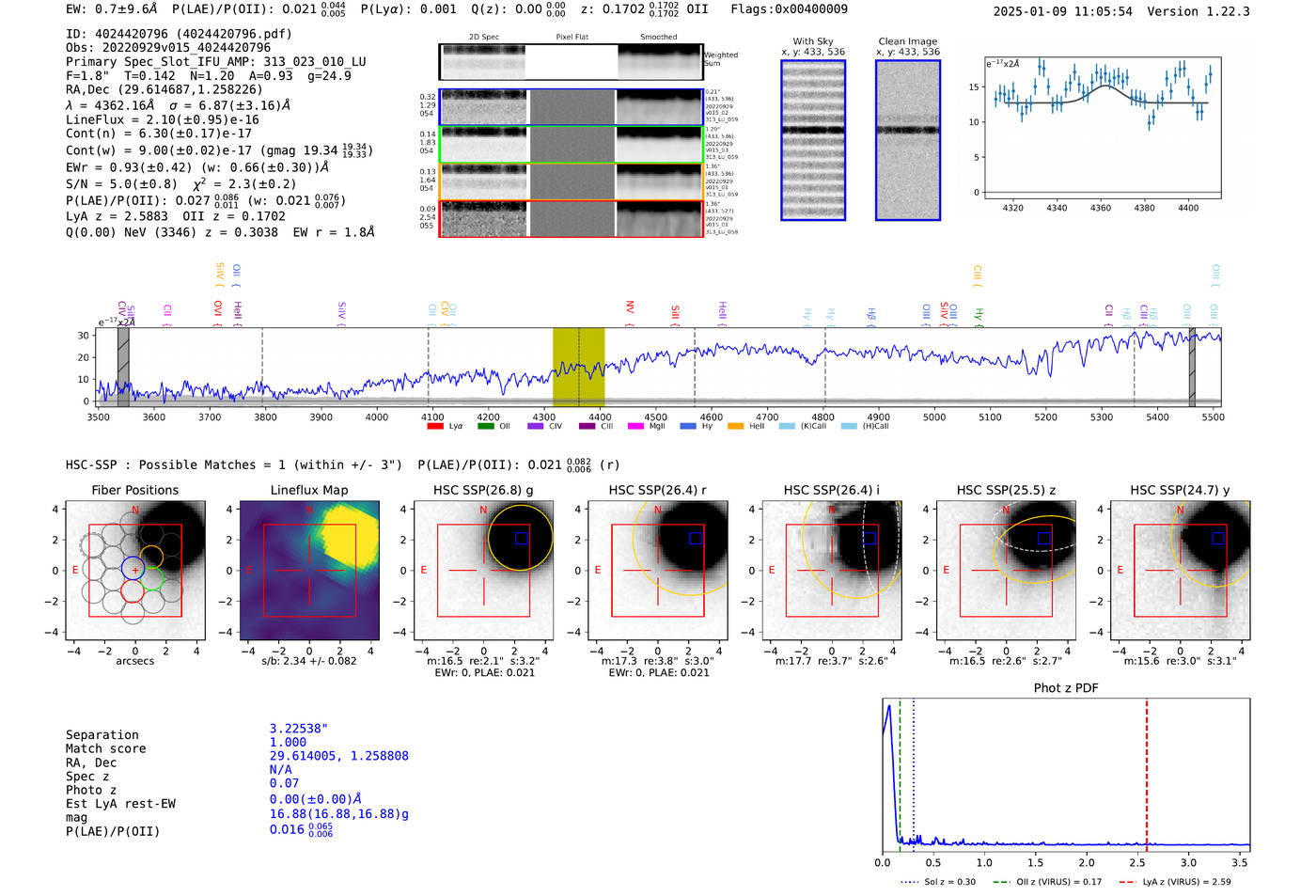
Task: Select the red-bordered 2D spectrum row
Action: (x=571, y=218)
